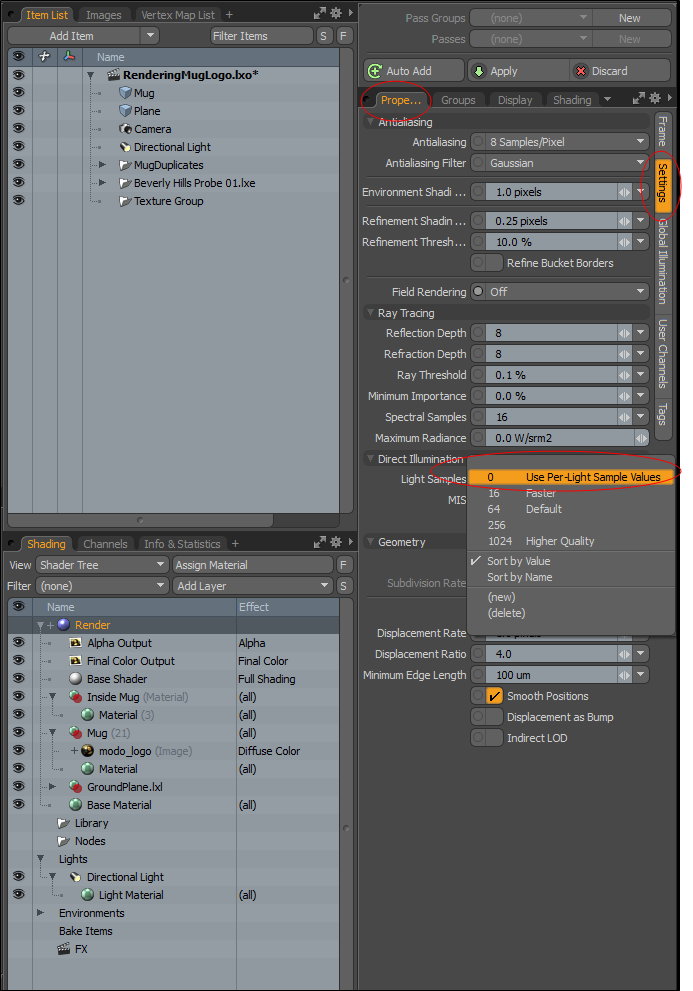Enable Refine Bucket Borders checkbox

(494, 263)
